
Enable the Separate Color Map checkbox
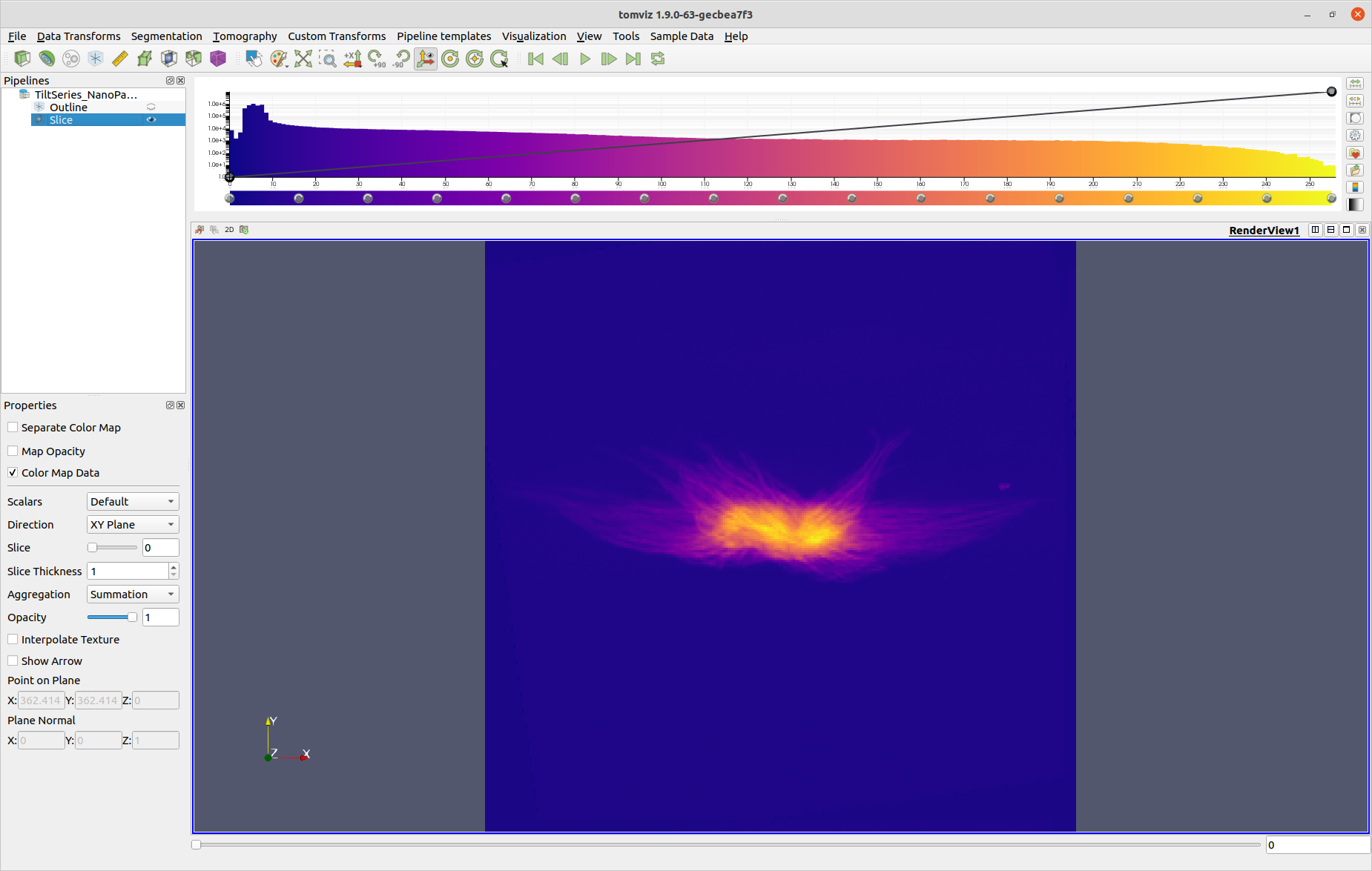coord(13,428)
